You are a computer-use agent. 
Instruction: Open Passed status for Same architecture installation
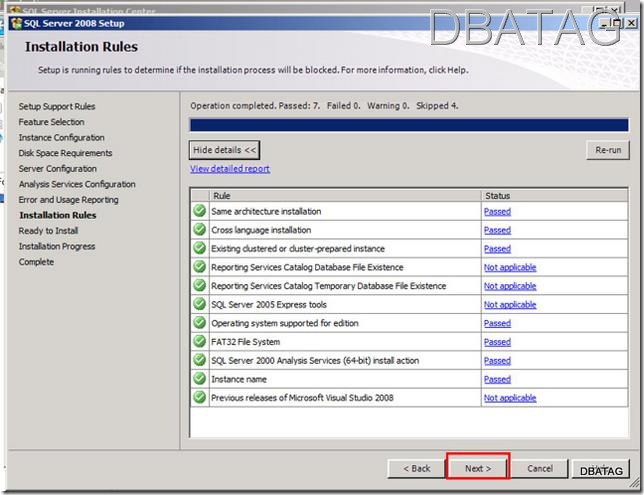pyautogui.click(x=497, y=212)
